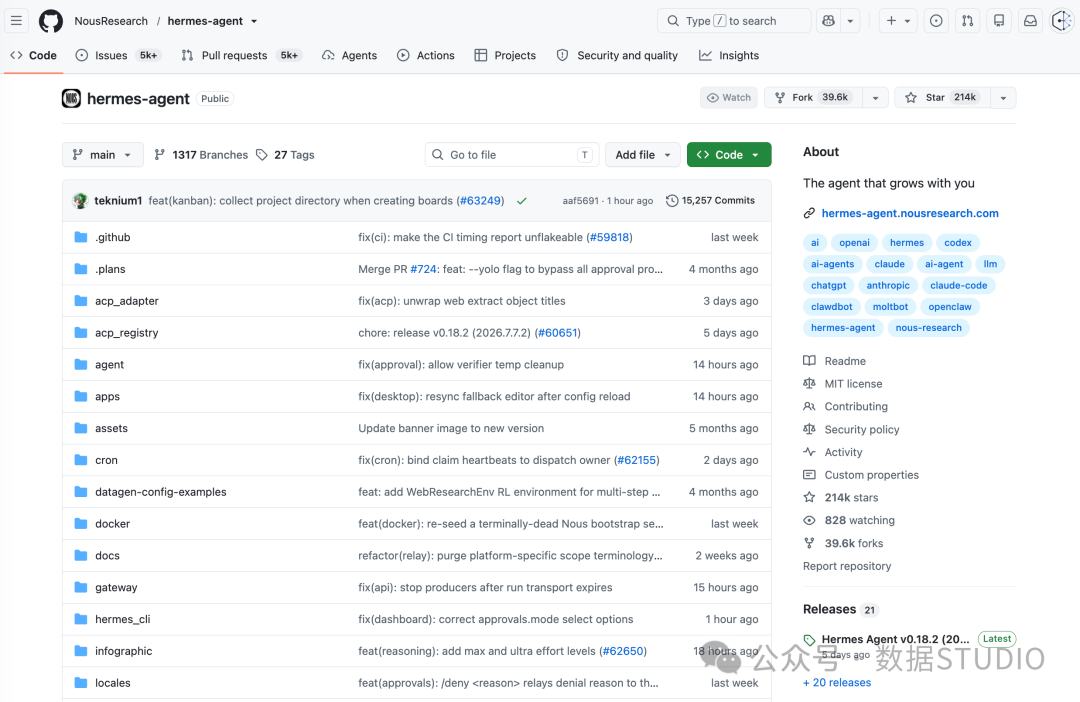Star the hermes-agent repository
The width and height of the screenshot is (1080, 702).
pyautogui.click(x=942, y=98)
